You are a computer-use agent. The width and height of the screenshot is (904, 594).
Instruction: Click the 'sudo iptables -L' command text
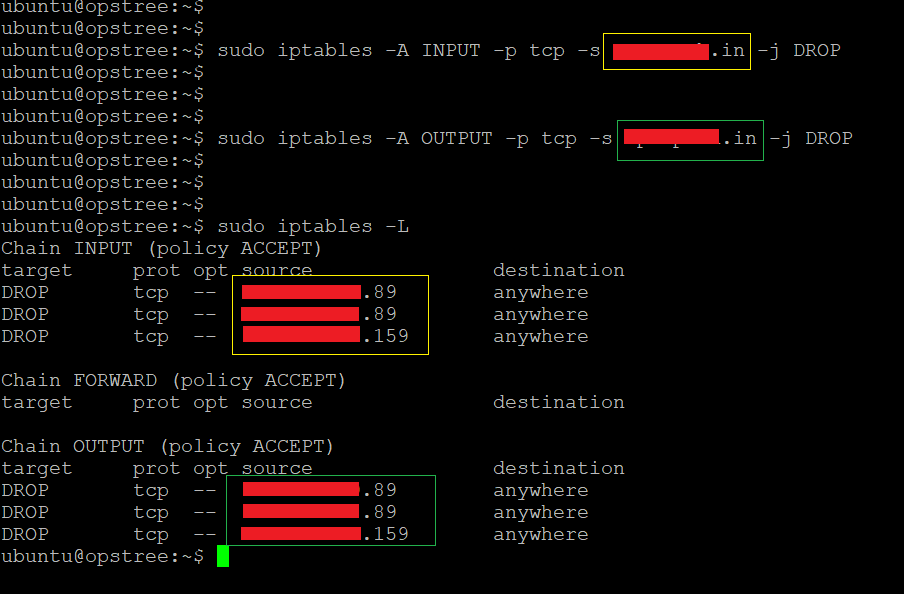click(313, 227)
